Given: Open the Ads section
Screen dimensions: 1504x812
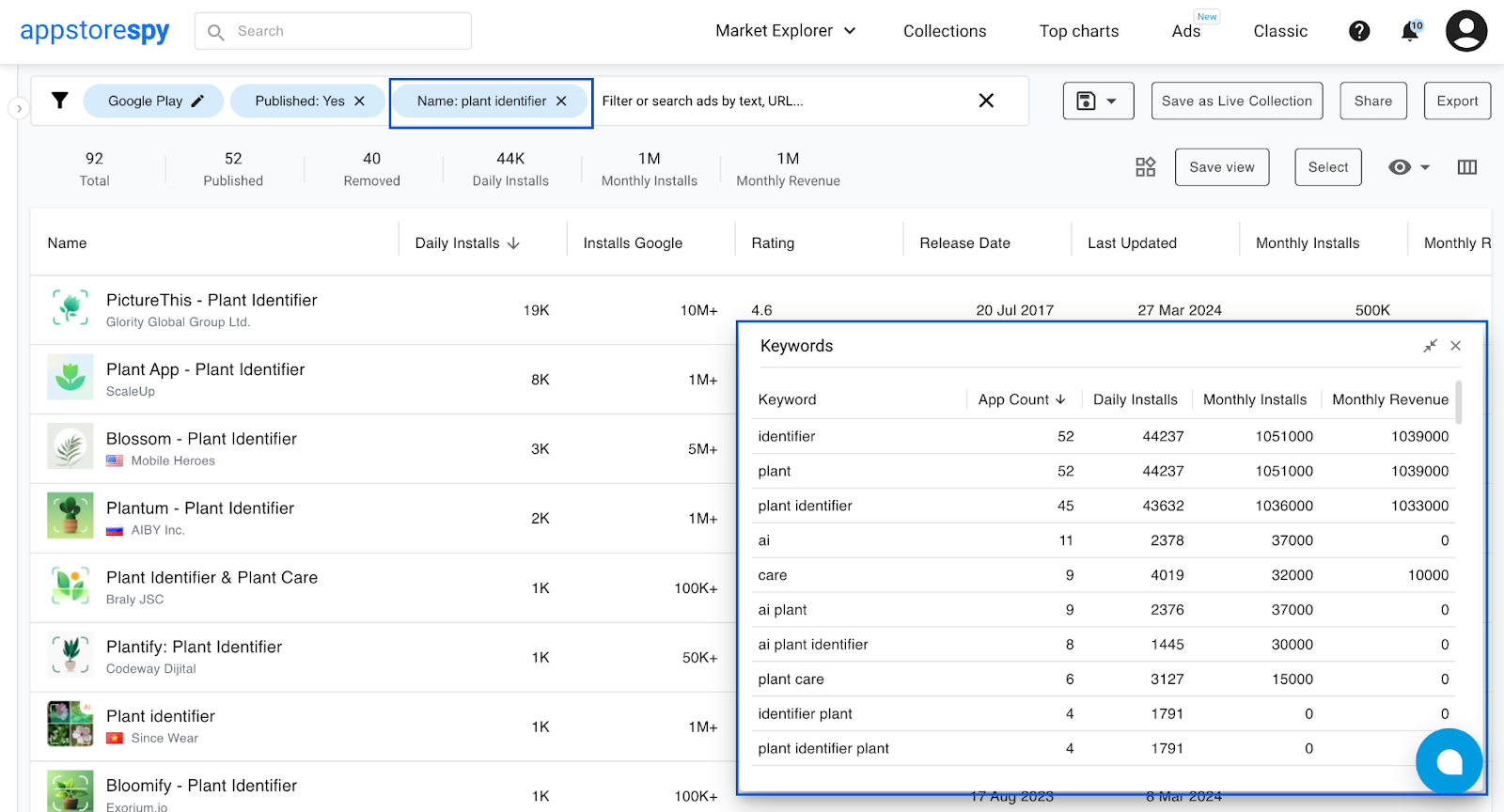Looking at the screenshot, I should (1186, 31).
